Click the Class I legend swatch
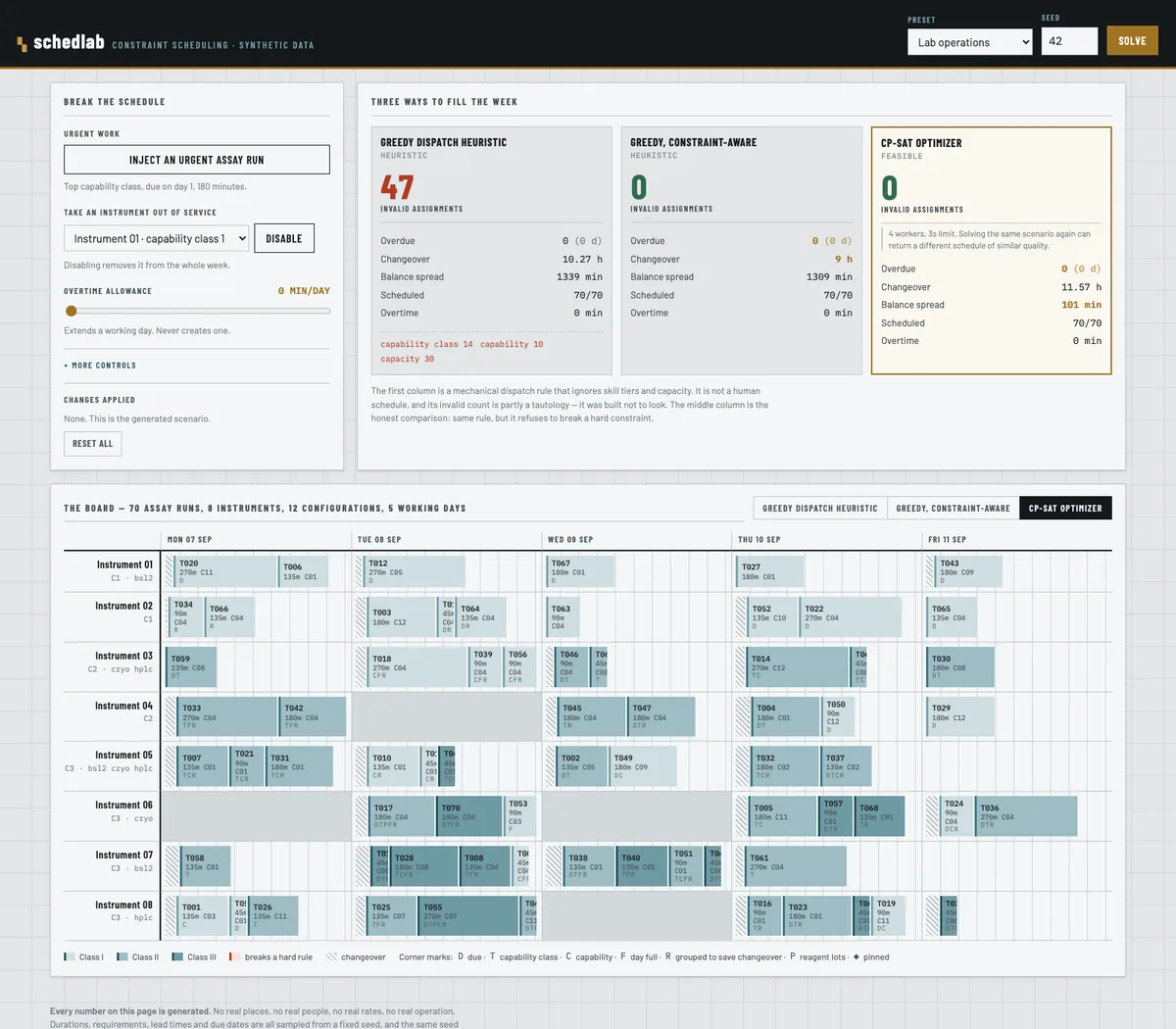 point(69,956)
